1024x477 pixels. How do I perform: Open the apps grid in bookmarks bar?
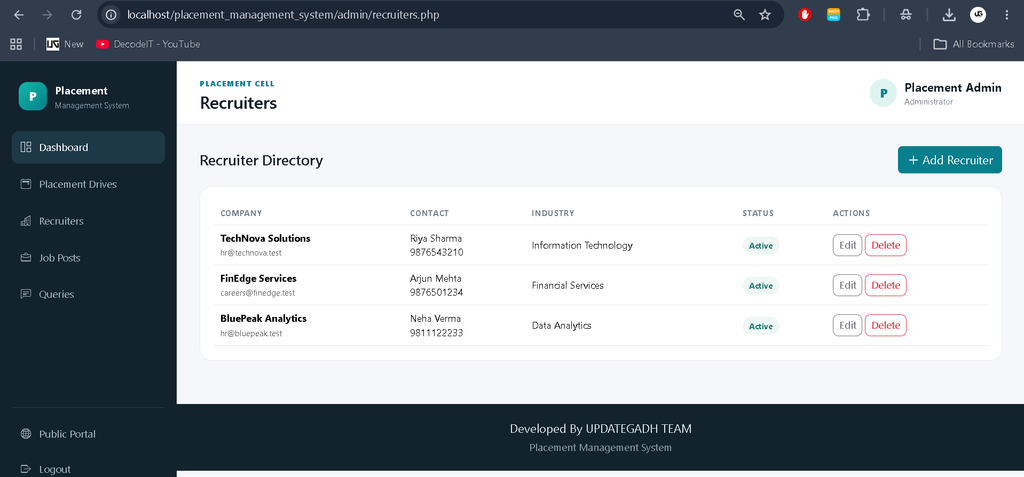point(16,44)
